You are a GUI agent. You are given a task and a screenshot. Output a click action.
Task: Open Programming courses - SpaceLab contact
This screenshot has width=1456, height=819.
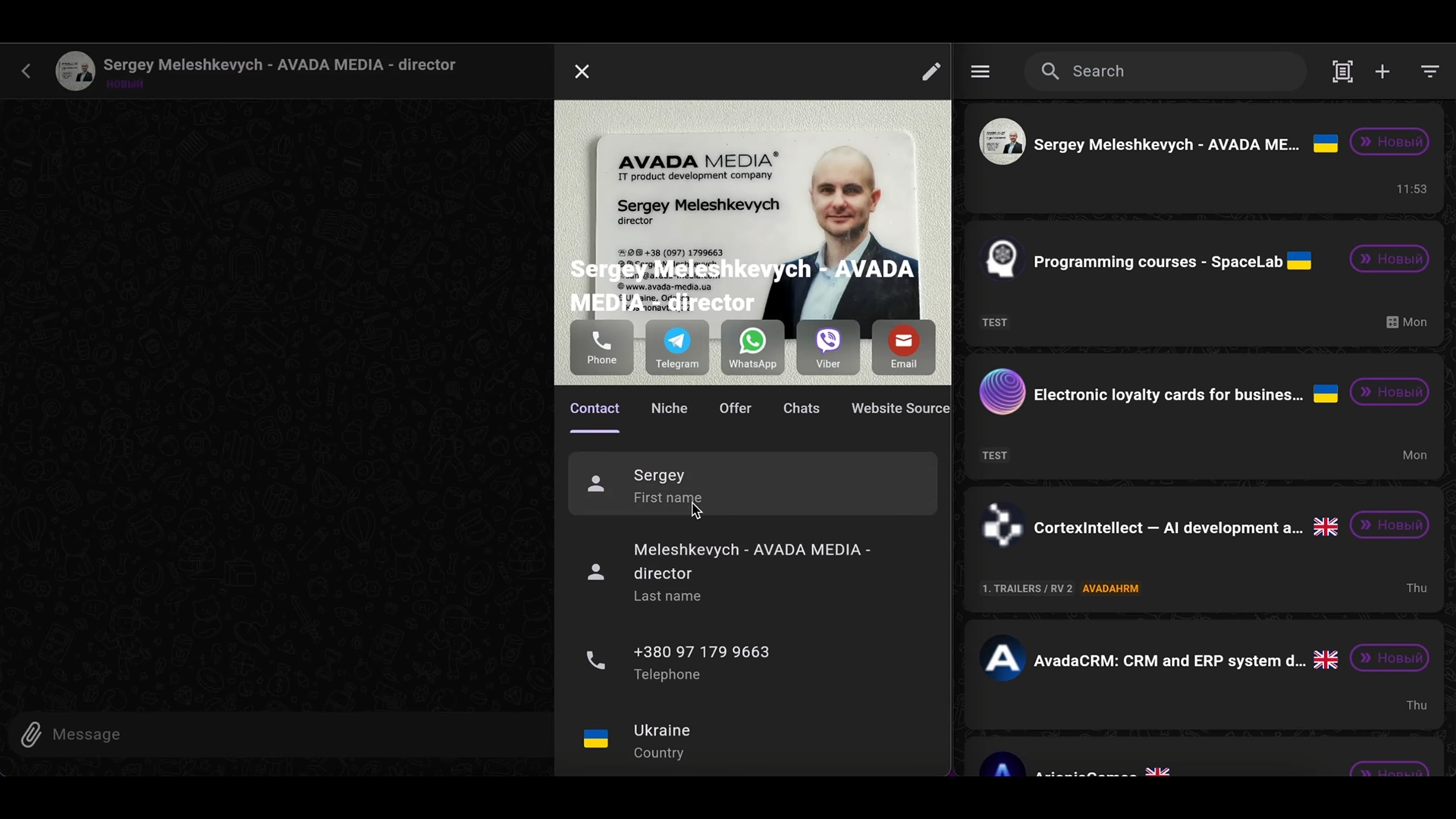[1203, 285]
